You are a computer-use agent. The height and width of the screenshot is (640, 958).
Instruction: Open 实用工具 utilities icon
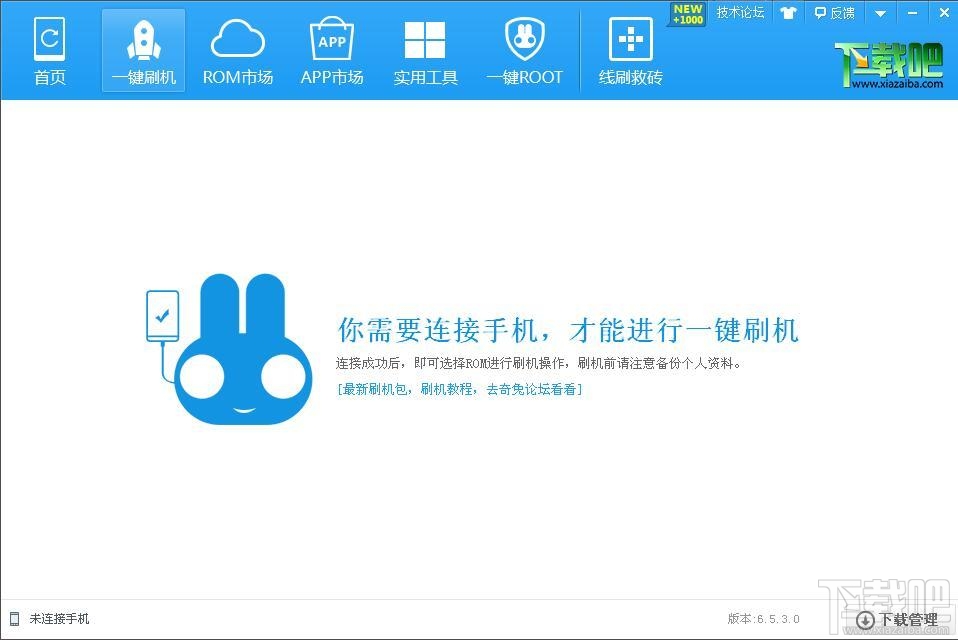click(425, 38)
